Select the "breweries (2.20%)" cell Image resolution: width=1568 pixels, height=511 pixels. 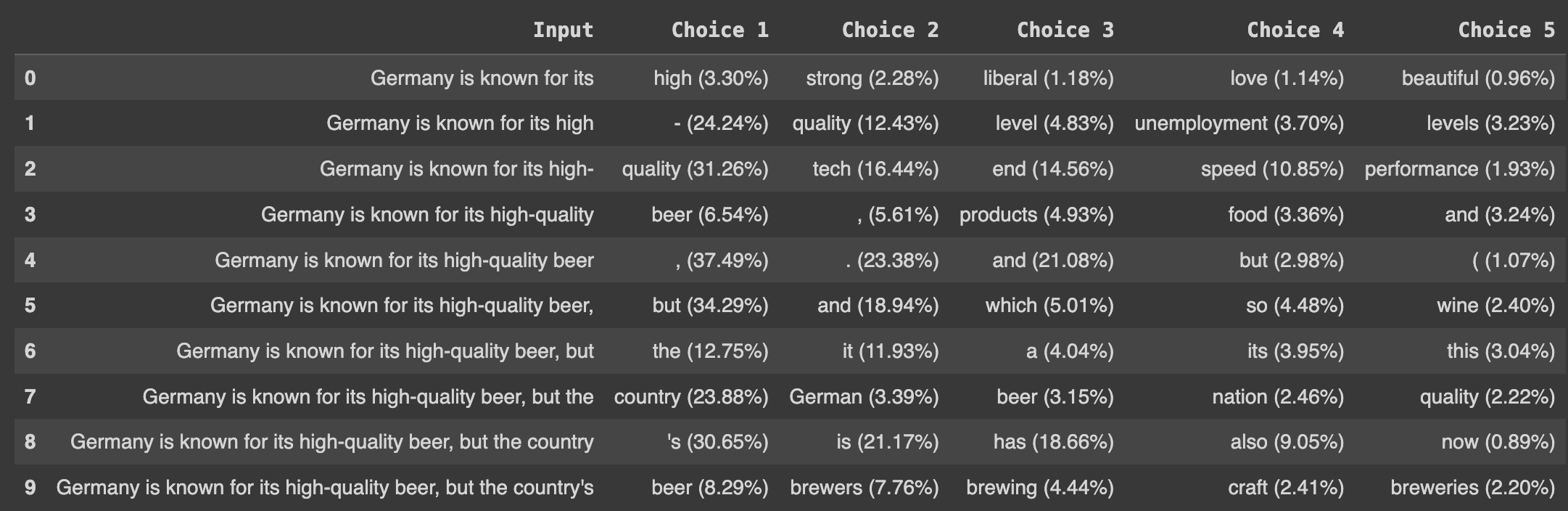pos(1472,487)
